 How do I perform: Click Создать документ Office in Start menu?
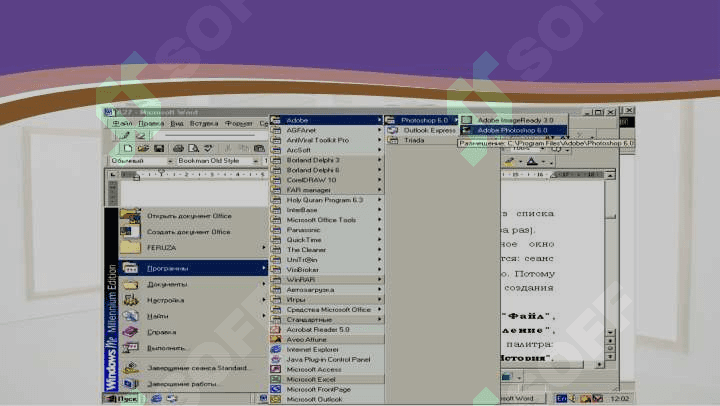(x=193, y=232)
